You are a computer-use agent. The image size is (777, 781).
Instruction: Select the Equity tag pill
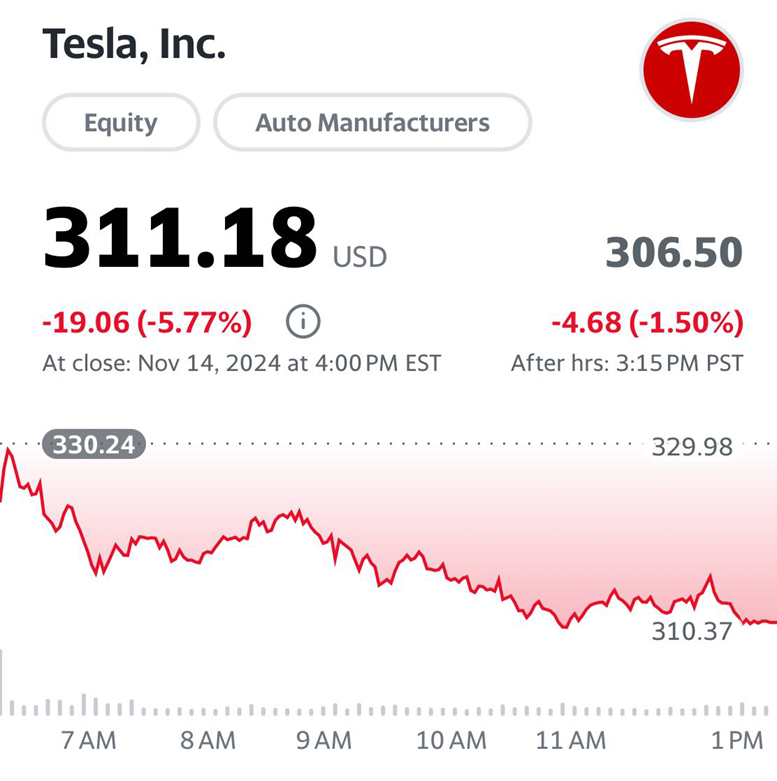(x=121, y=122)
